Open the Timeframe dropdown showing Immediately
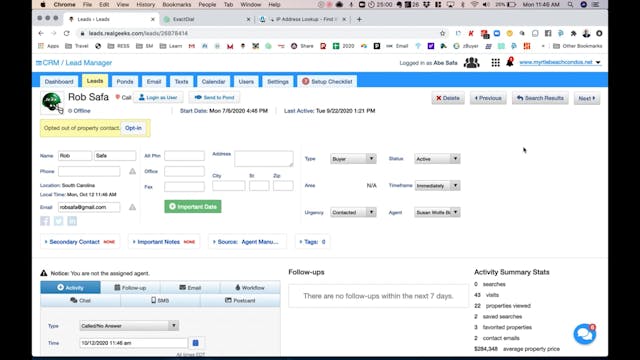Screen dimensions: 640x360 (x=437, y=186)
